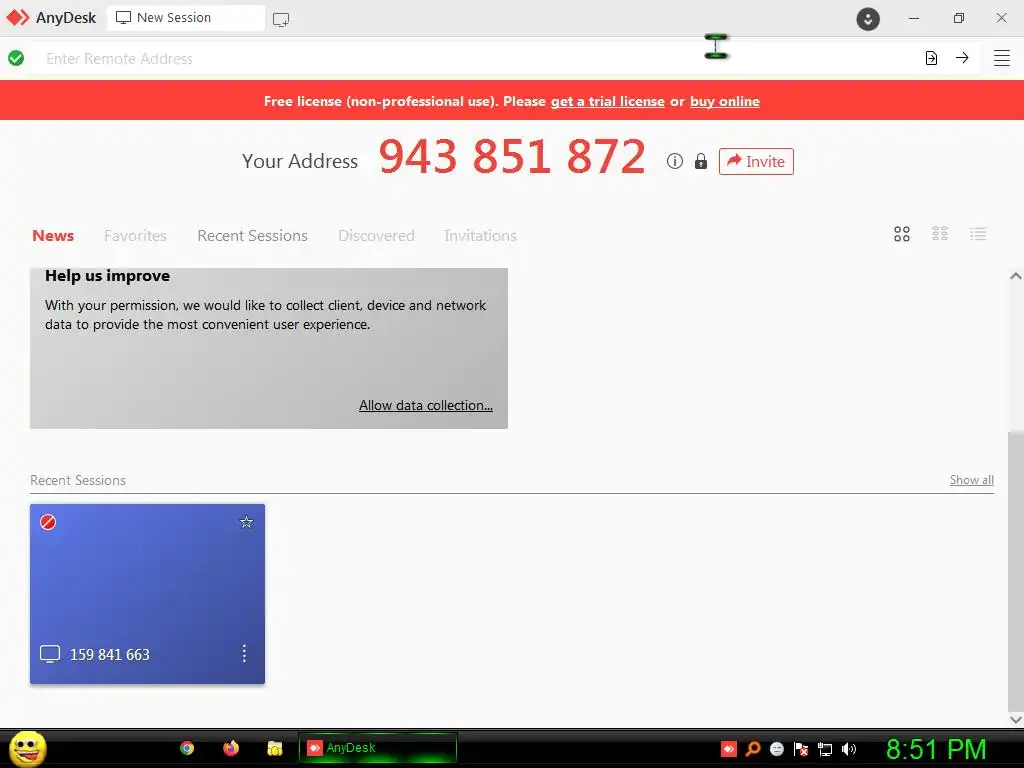
Task: Click the vertical scrollbar thumb
Action: click(1016, 569)
